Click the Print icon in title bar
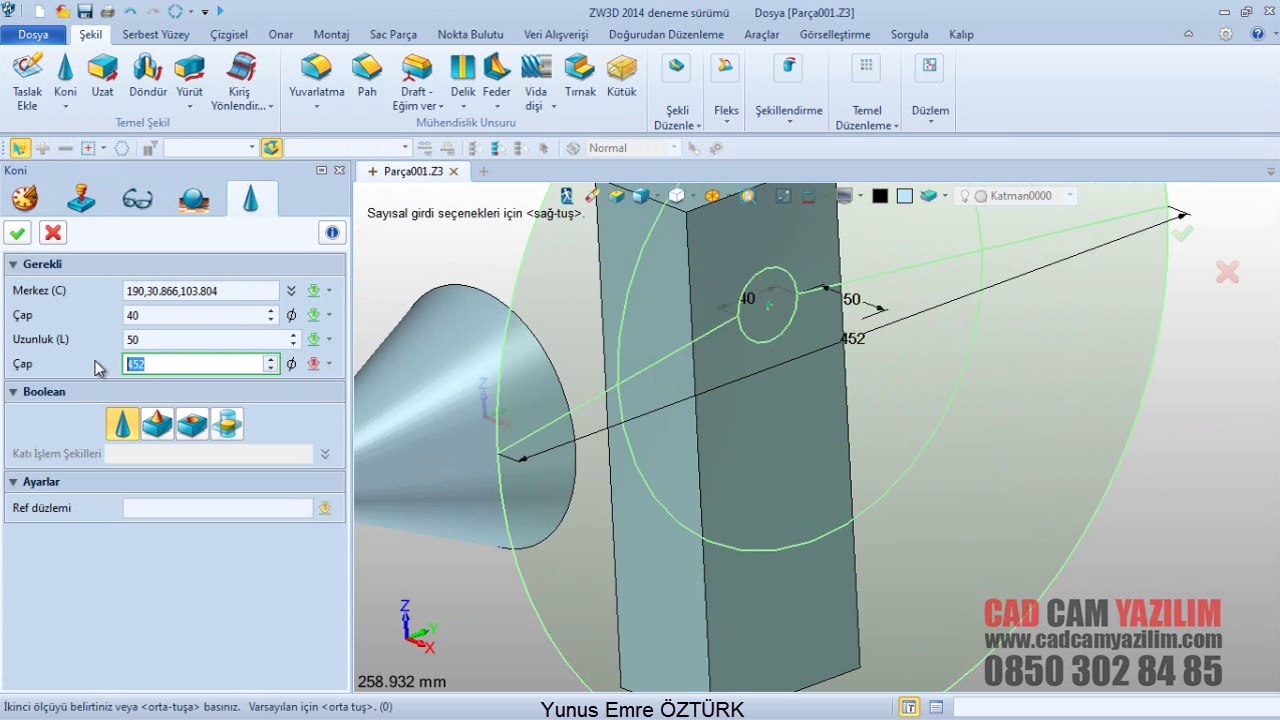This screenshot has width=1280, height=720. coord(107,12)
